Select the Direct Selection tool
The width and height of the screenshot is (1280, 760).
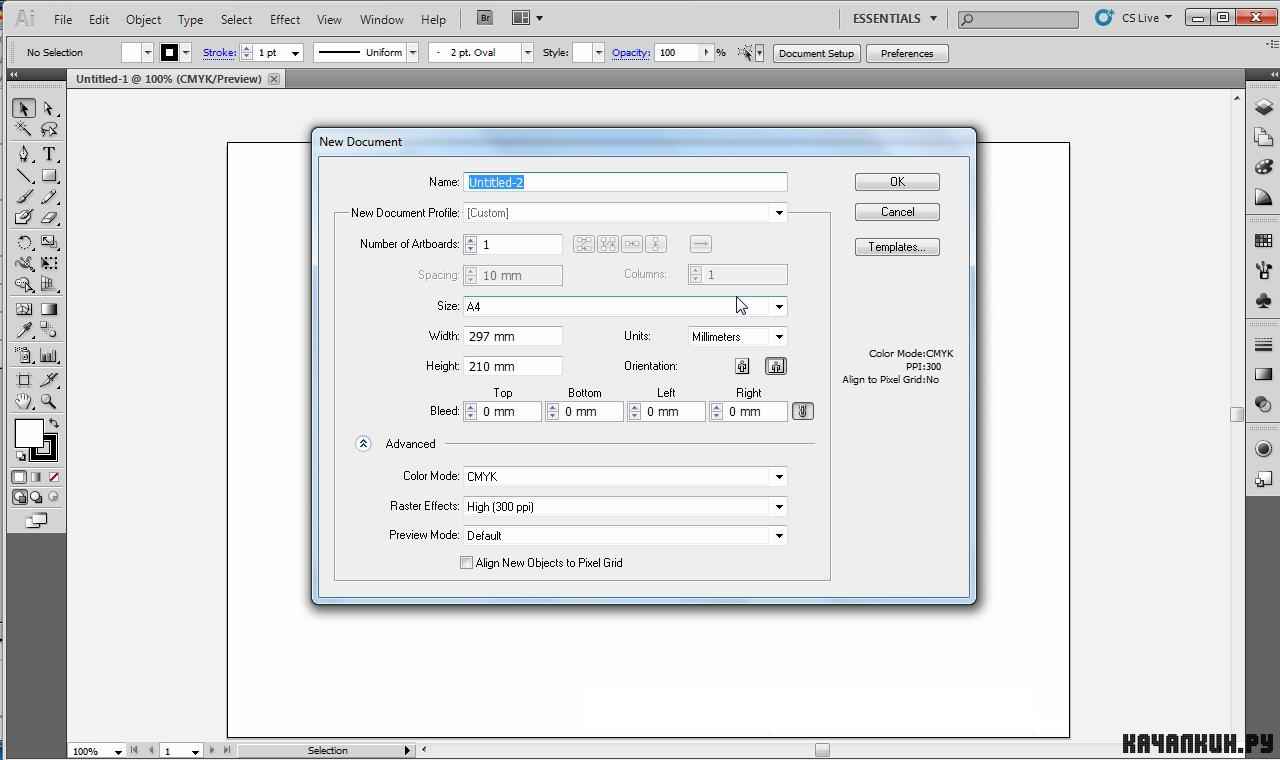pyautogui.click(x=49, y=108)
